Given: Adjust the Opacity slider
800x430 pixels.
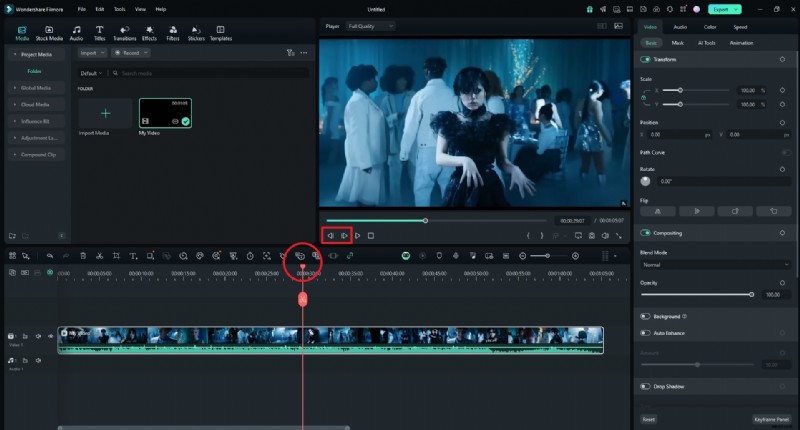Looking at the screenshot, I should 696,294.
